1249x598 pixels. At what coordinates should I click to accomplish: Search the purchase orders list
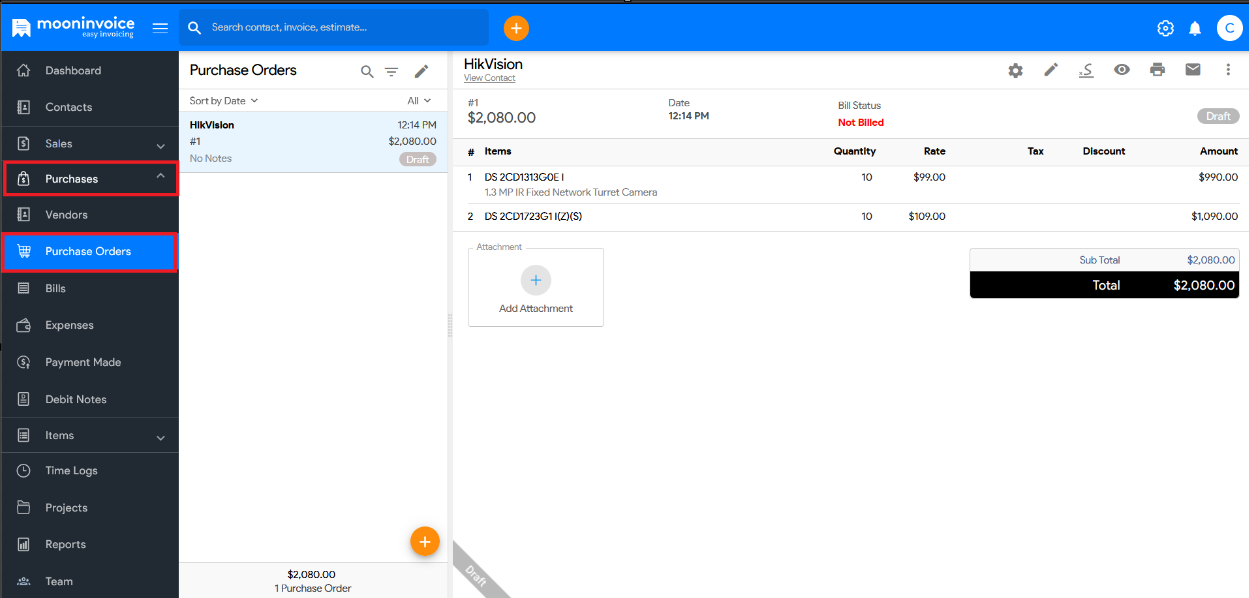[x=367, y=72]
